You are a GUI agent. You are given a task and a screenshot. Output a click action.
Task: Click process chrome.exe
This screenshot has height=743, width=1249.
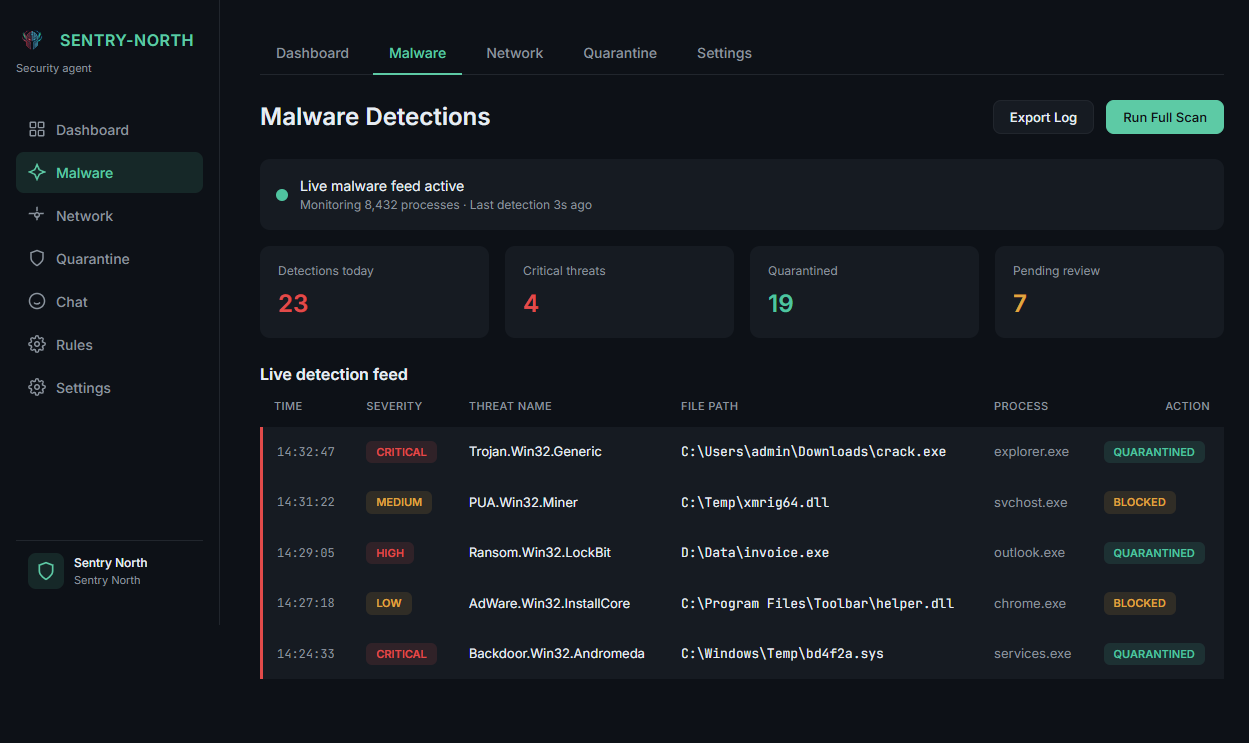pos(1030,603)
